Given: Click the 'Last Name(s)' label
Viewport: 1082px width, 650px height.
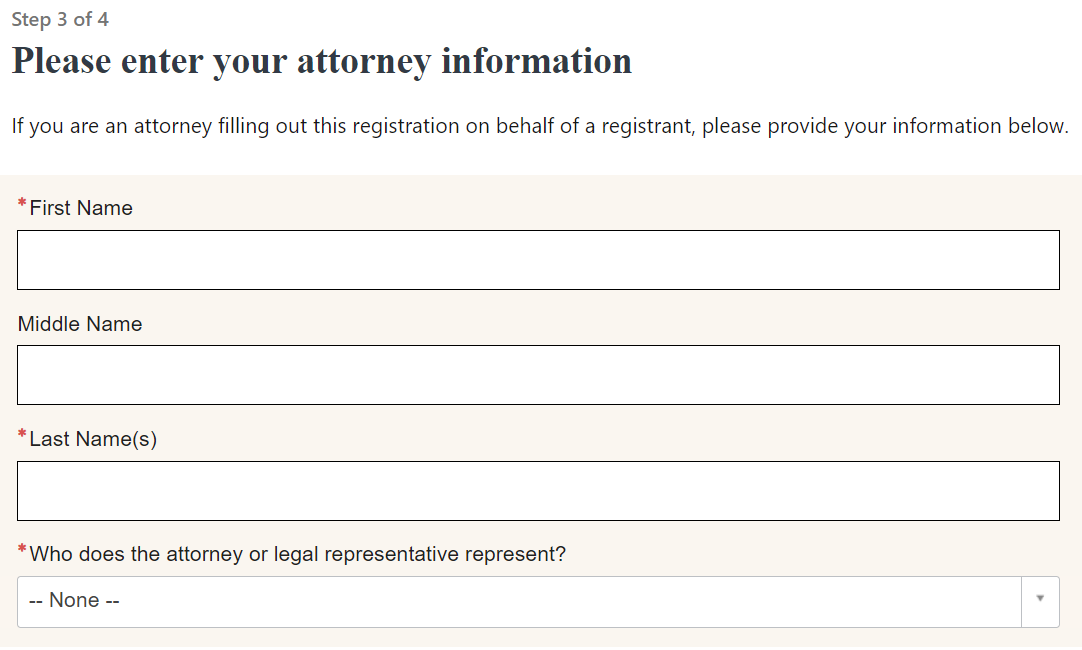Looking at the screenshot, I should tap(93, 439).
